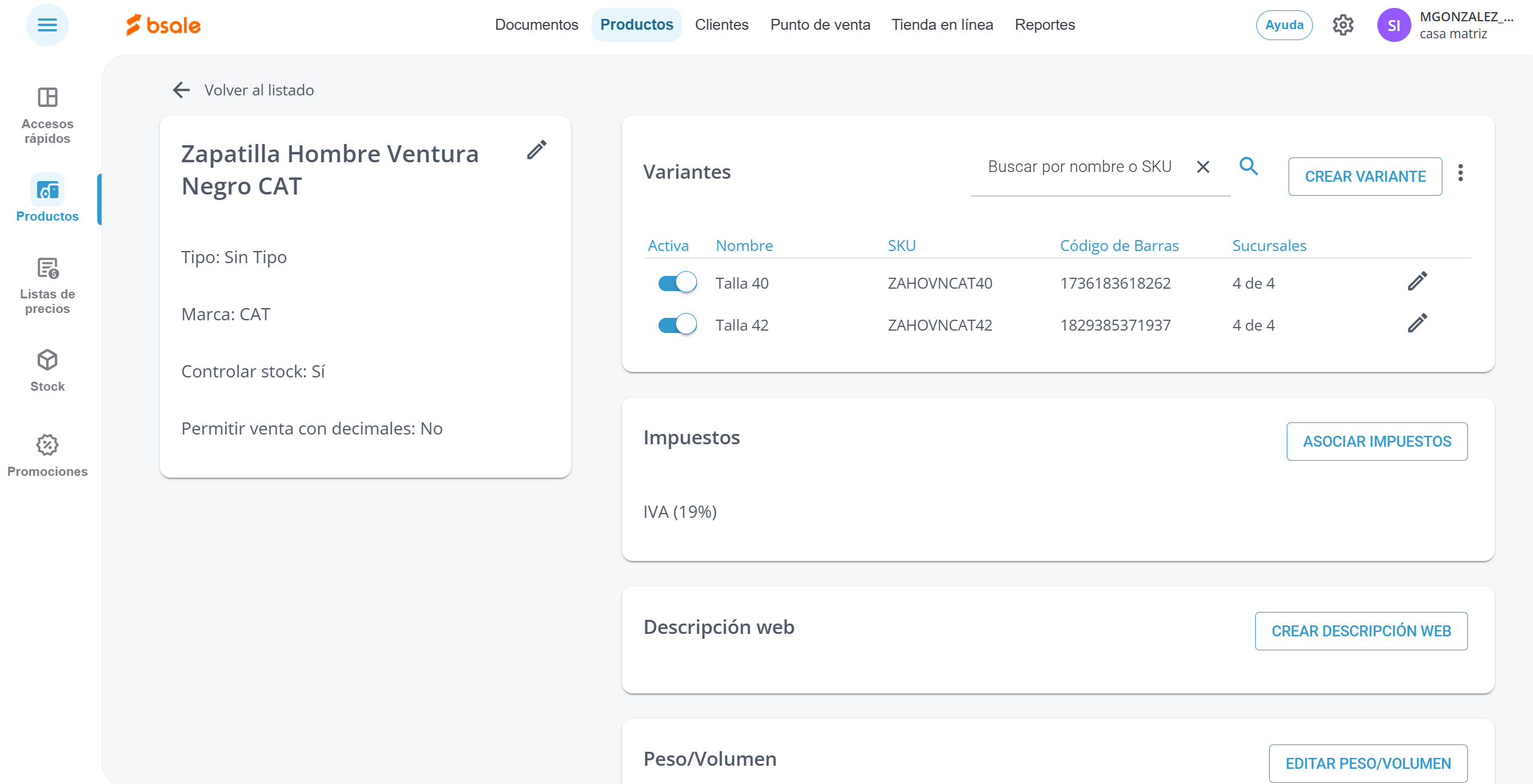Click the pencil icon to edit product name

click(536, 150)
